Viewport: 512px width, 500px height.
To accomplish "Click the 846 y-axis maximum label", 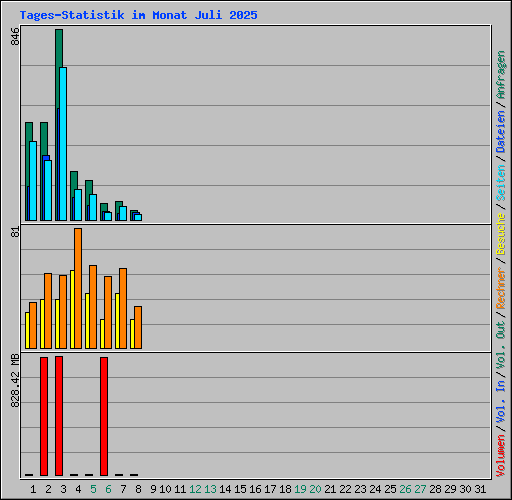I will 15,37.
